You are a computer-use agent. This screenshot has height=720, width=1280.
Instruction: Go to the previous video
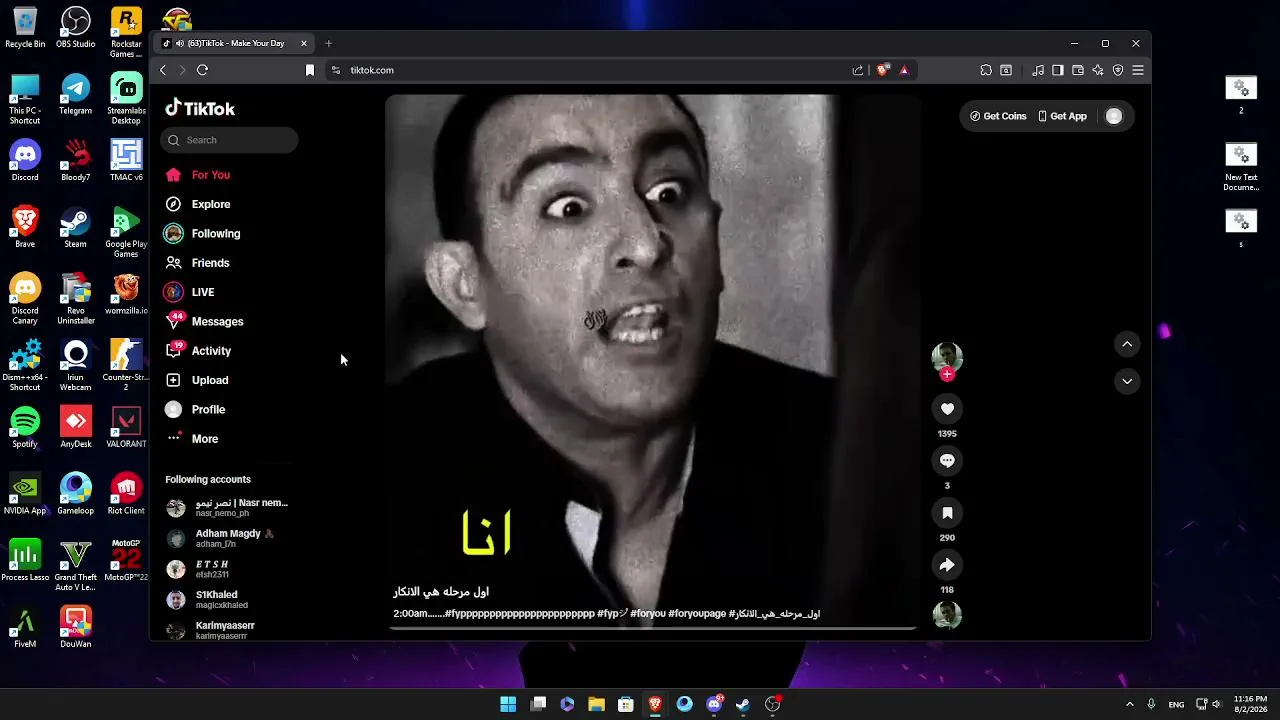pyautogui.click(x=1127, y=344)
